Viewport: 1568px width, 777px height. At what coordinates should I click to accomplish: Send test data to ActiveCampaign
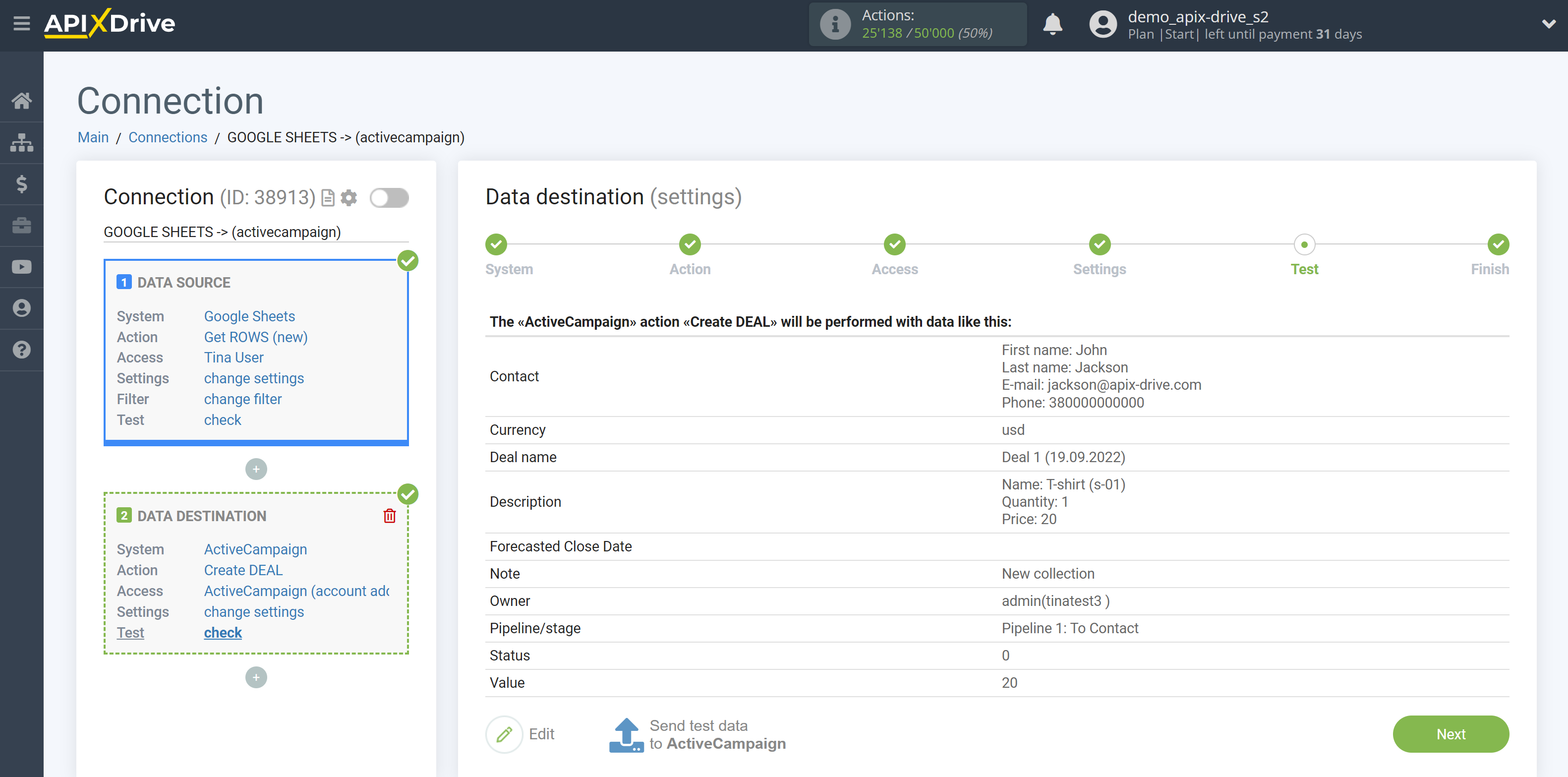click(697, 734)
